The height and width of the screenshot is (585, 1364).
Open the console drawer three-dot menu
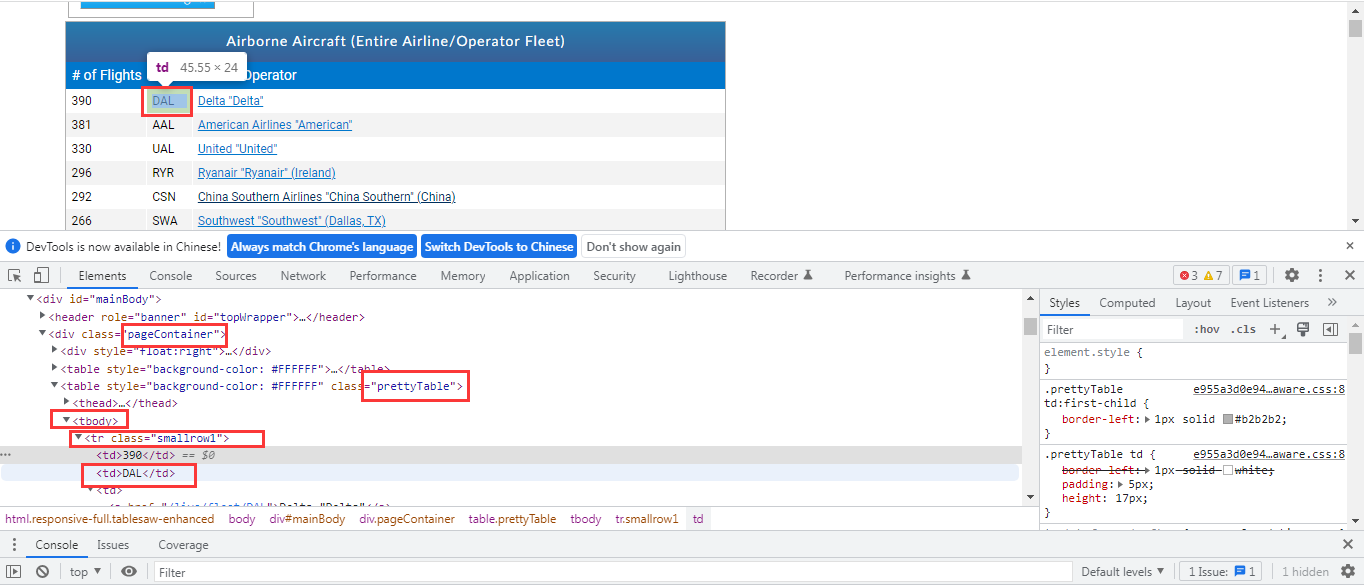(x=15, y=545)
